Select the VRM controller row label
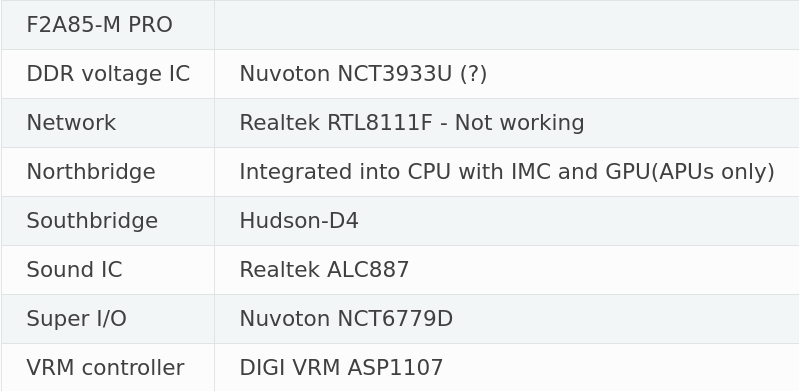 tap(105, 368)
